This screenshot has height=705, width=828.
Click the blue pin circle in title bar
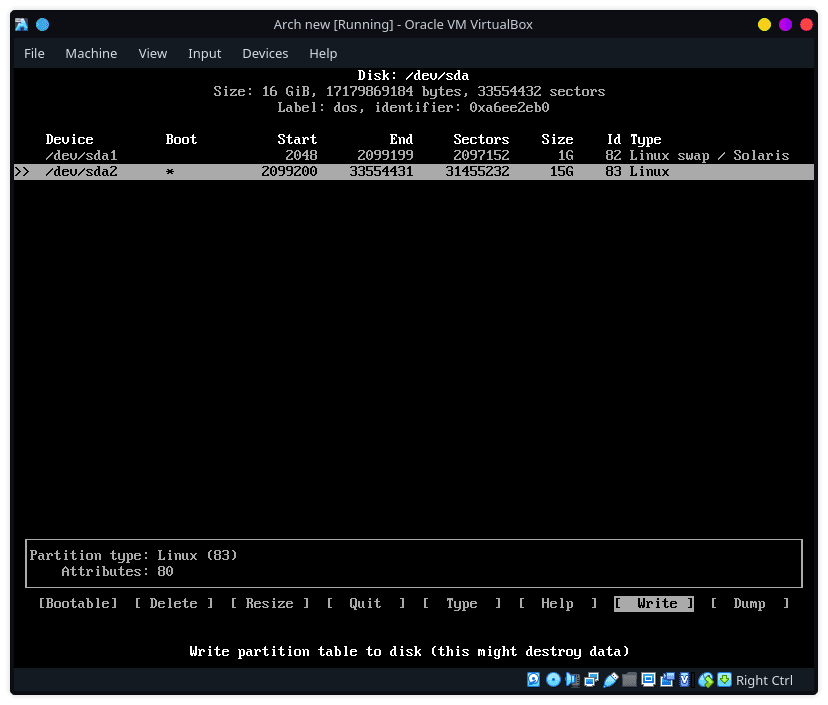(42, 24)
